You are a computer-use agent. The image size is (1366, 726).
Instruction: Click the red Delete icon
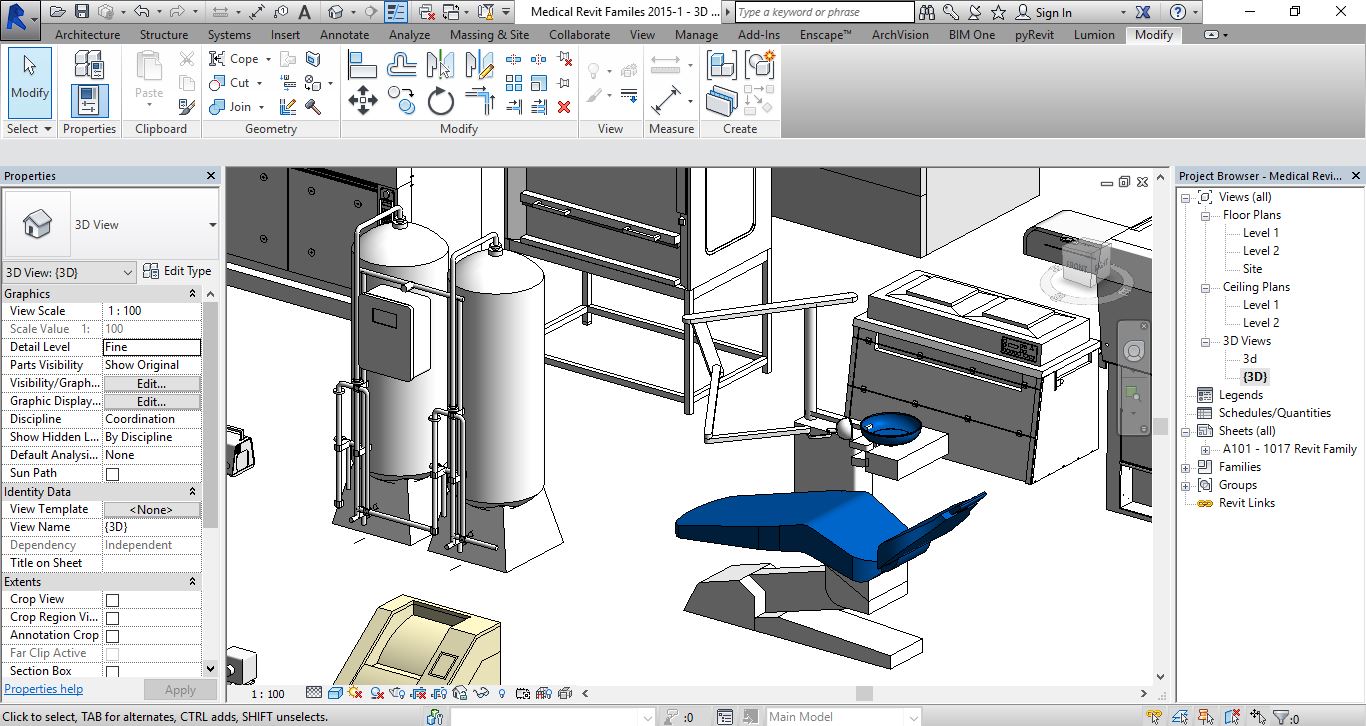point(564,106)
